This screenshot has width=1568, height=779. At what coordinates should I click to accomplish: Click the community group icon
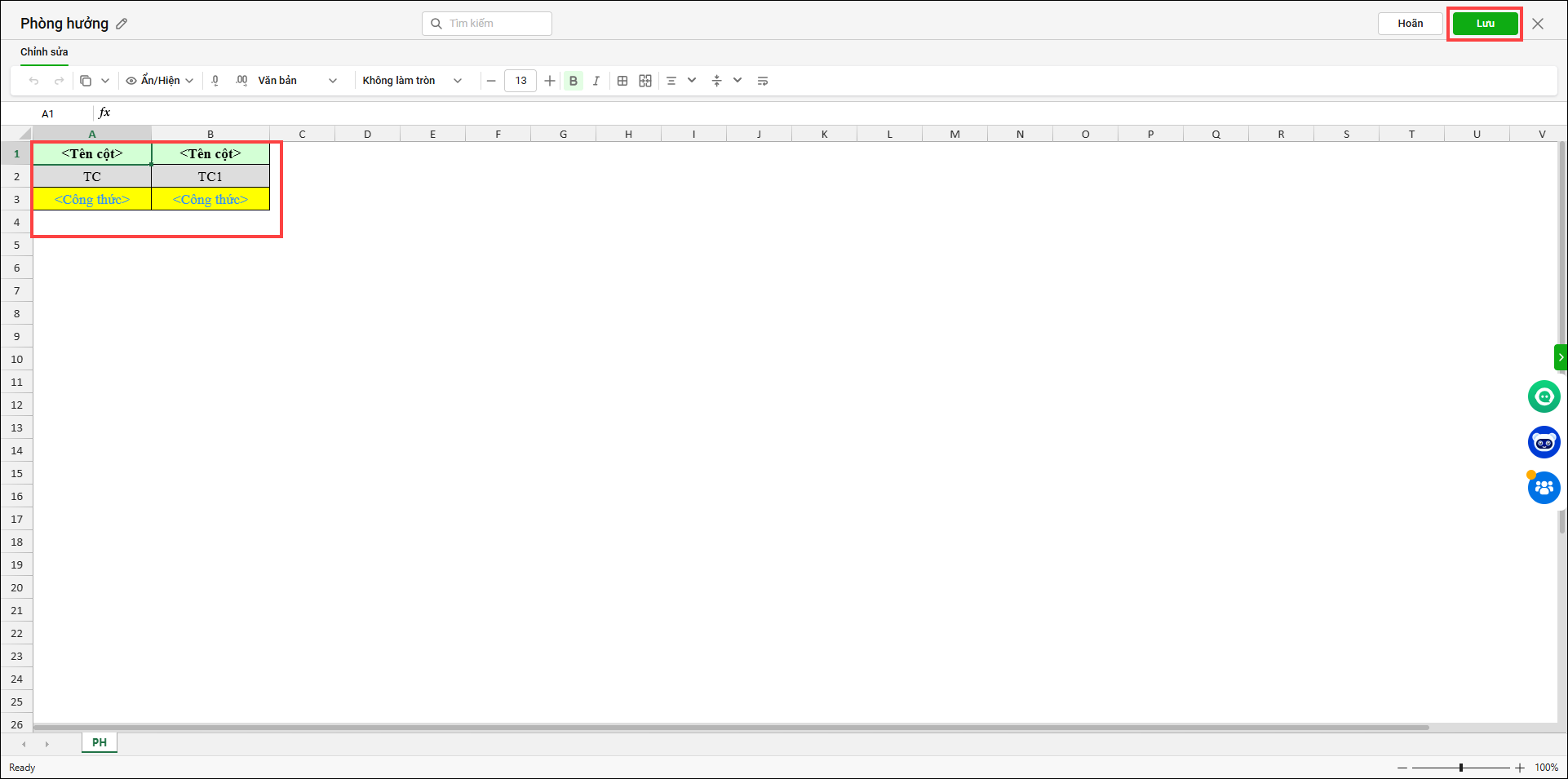pos(1544,488)
